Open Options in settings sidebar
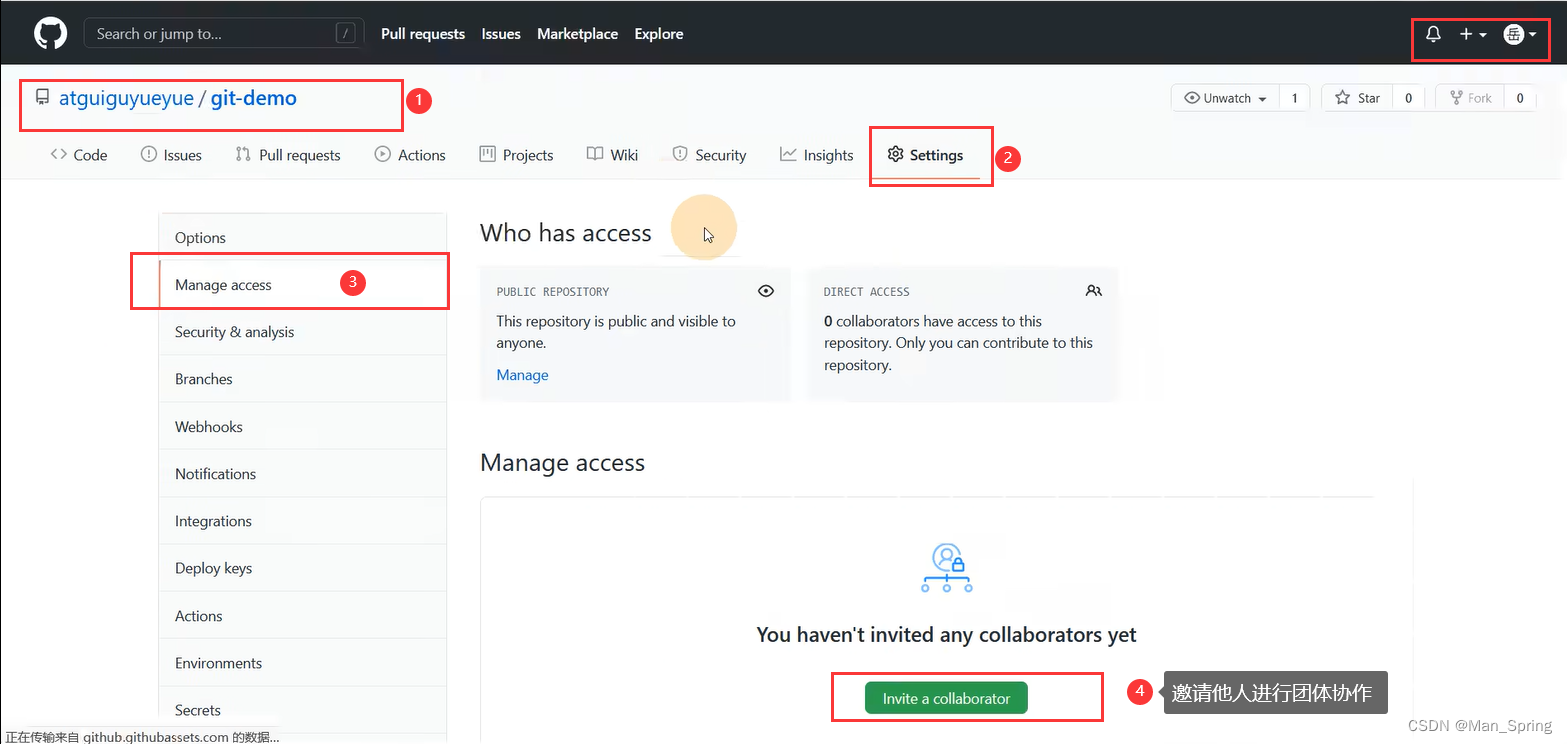1567x744 pixels. coord(303,237)
